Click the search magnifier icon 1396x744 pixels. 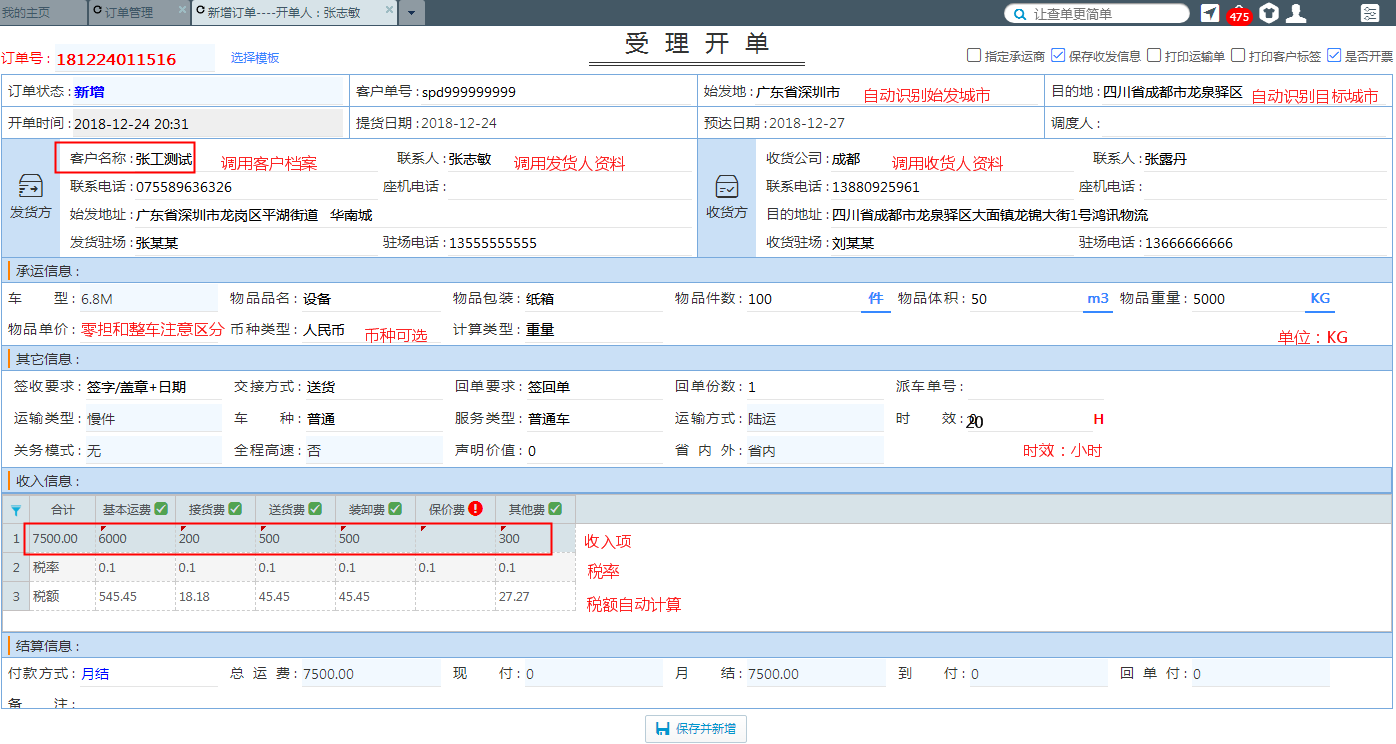point(1019,14)
